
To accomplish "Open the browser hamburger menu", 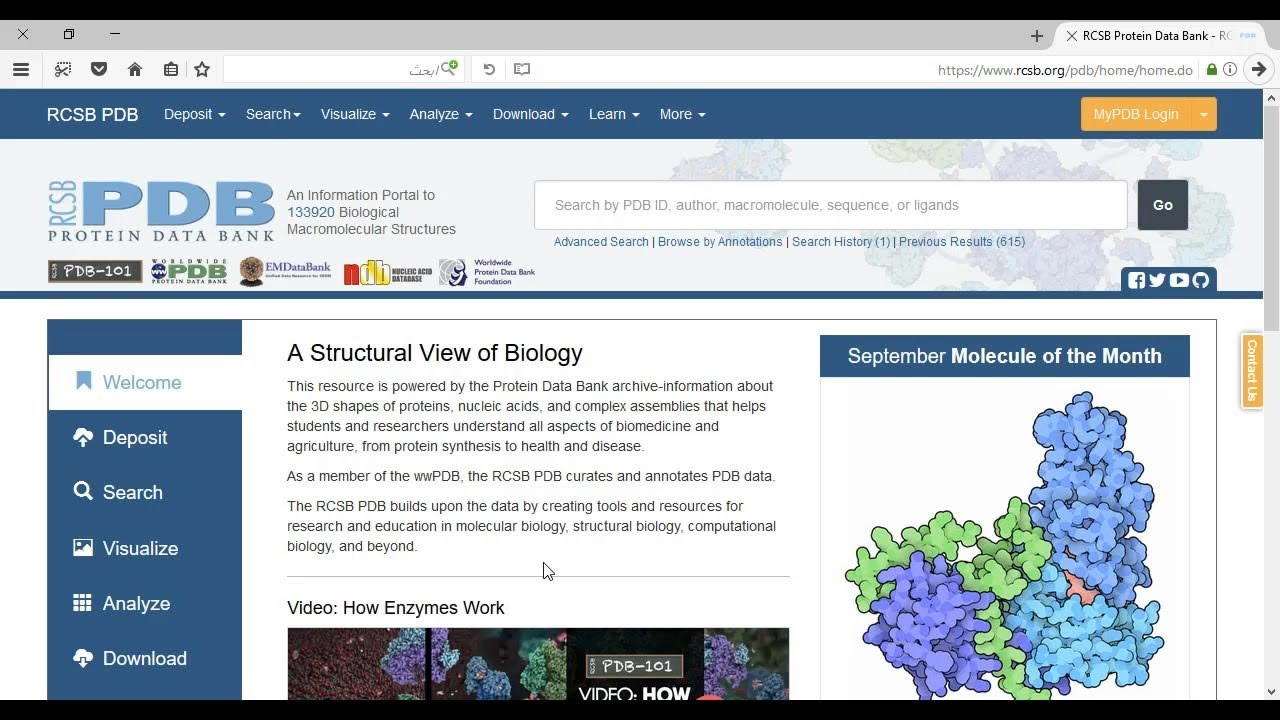I will [21, 69].
